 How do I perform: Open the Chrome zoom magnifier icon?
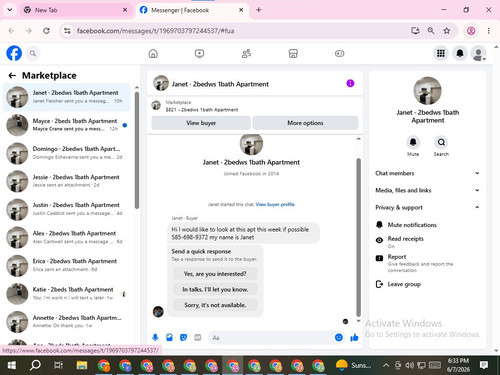(431, 31)
